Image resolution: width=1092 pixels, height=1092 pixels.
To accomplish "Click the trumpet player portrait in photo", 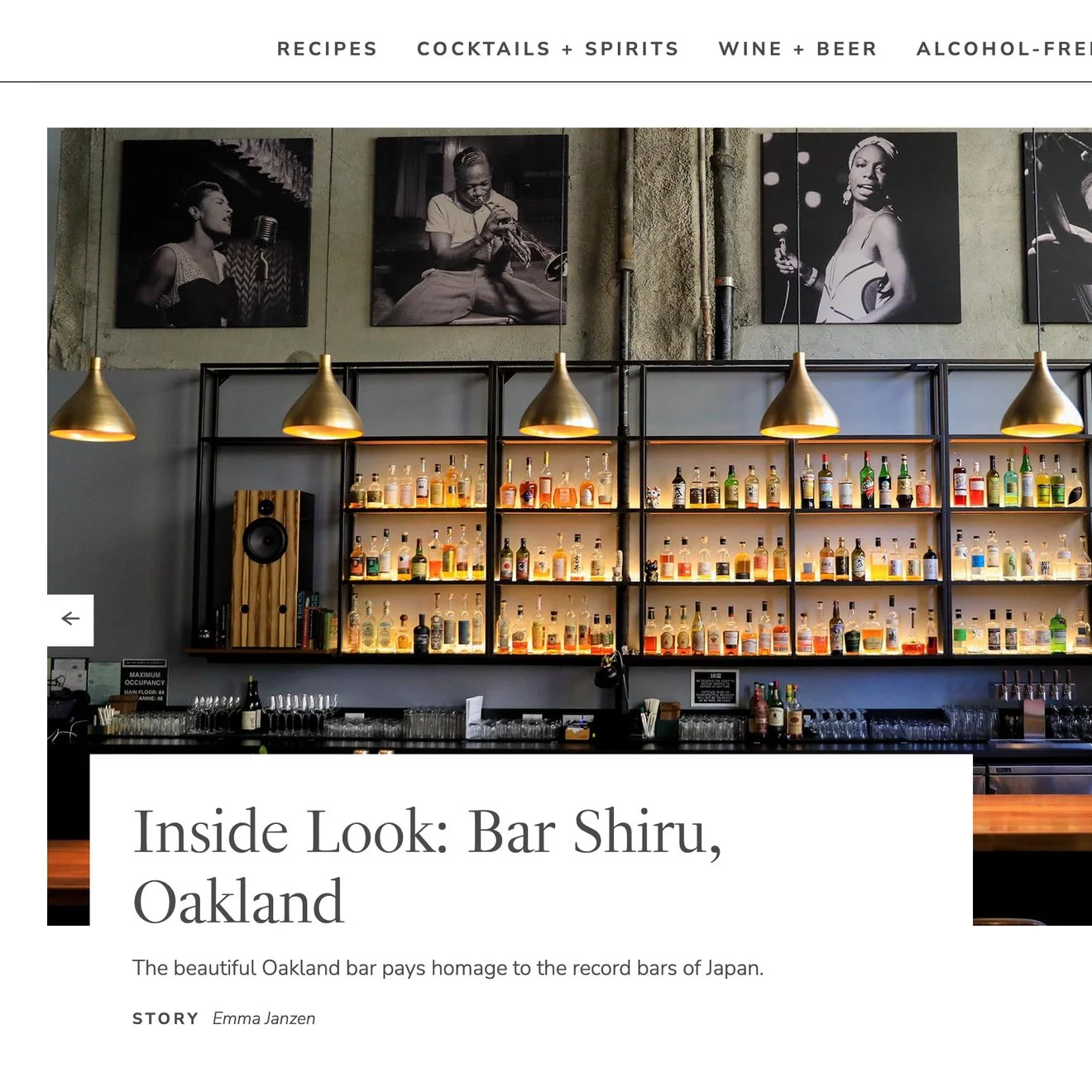I will [470, 231].
